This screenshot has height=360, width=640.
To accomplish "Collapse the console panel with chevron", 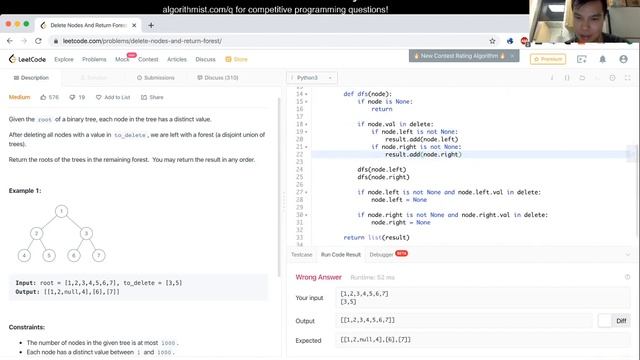I will (x=628, y=254).
